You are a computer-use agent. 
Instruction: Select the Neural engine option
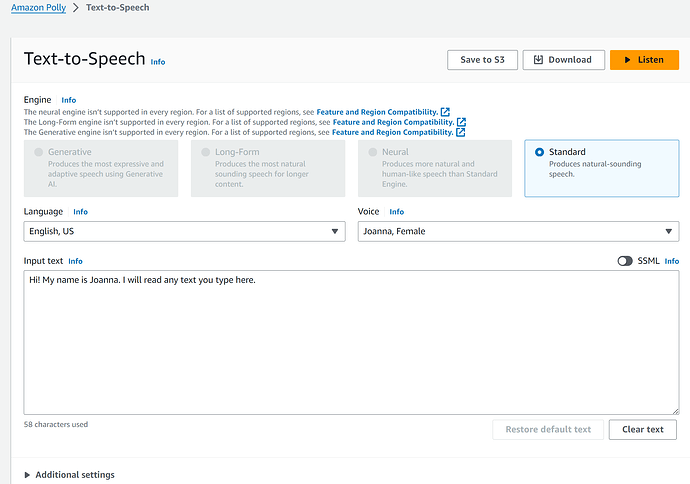373,153
